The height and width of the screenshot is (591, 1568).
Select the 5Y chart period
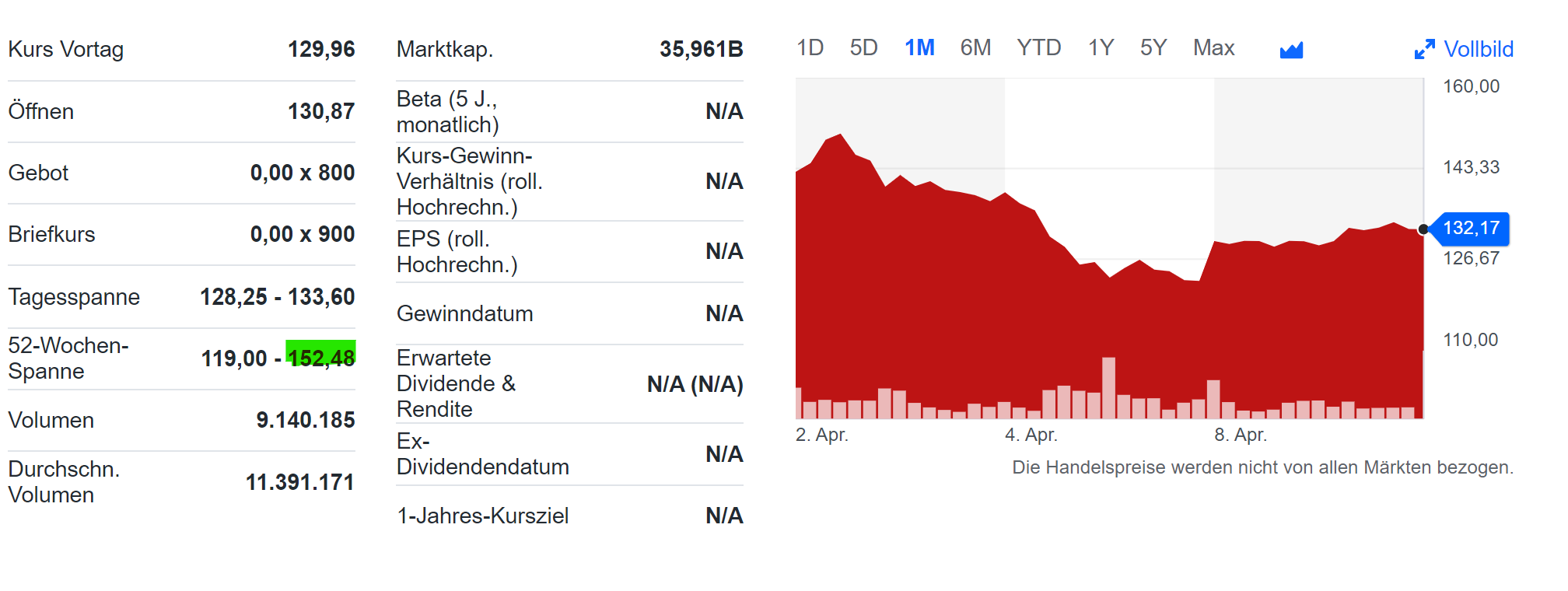pyautogui.click(x=1152, y=47)
